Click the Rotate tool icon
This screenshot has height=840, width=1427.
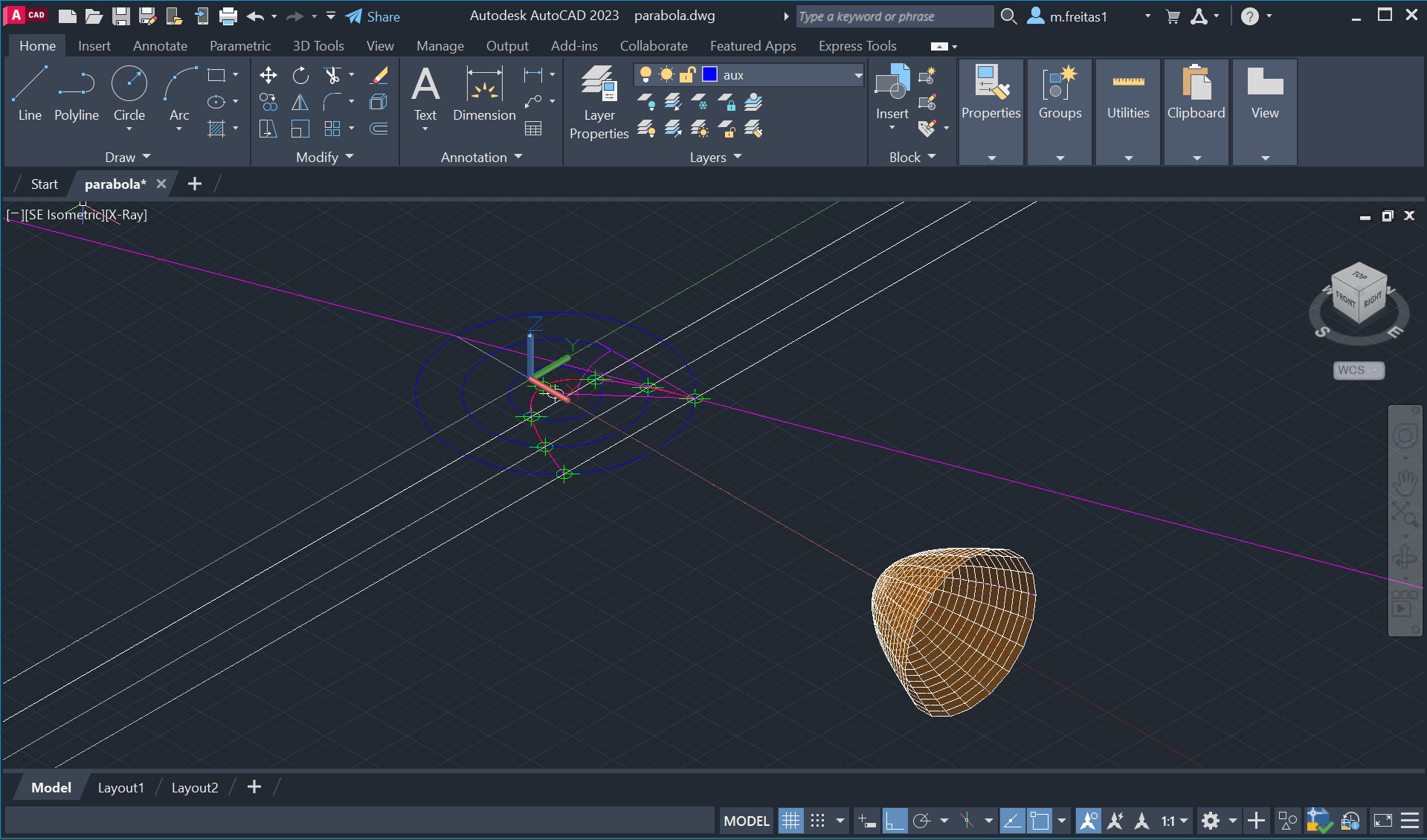pos(300,75)
